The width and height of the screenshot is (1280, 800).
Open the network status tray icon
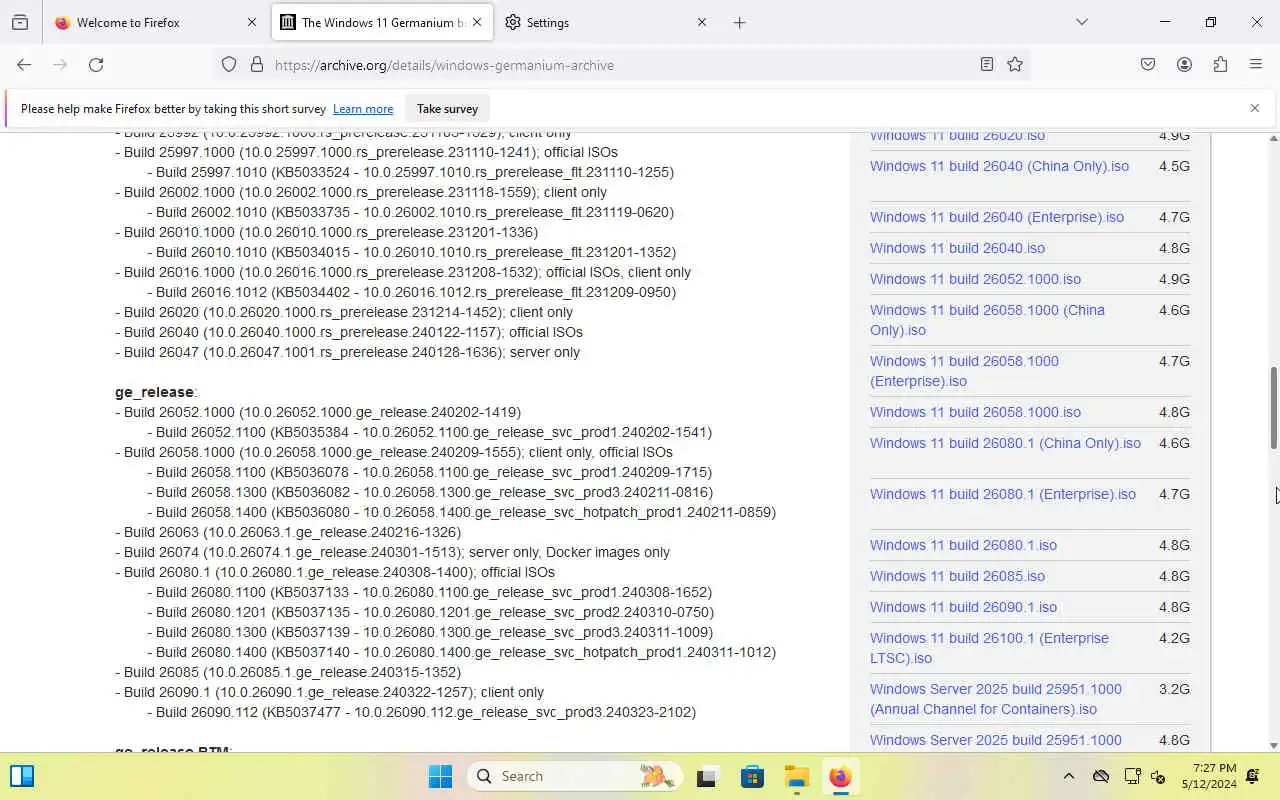[x=1132, y=776]
